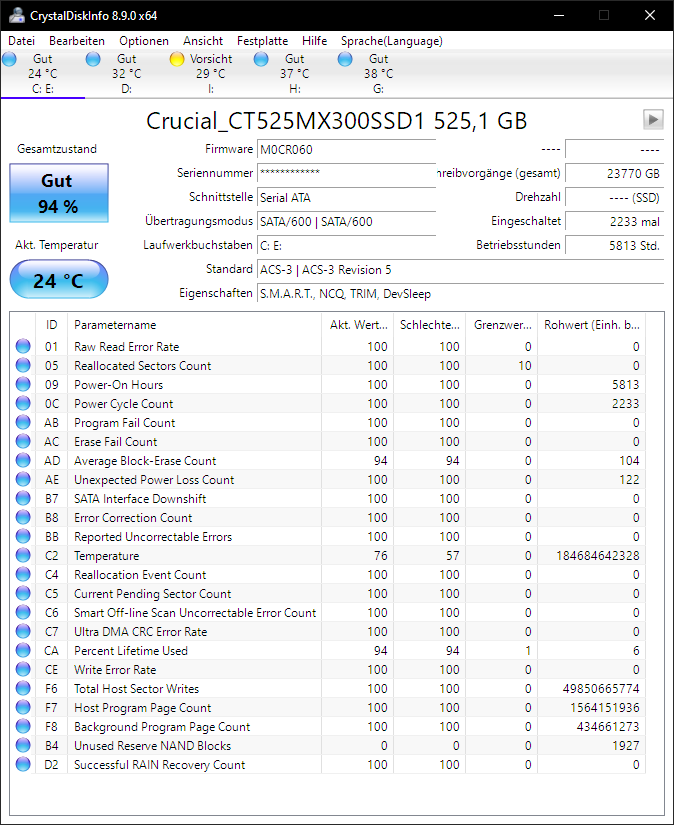
Task: Click the Gut 94 % health status button
Action: [x=59, y=193]
